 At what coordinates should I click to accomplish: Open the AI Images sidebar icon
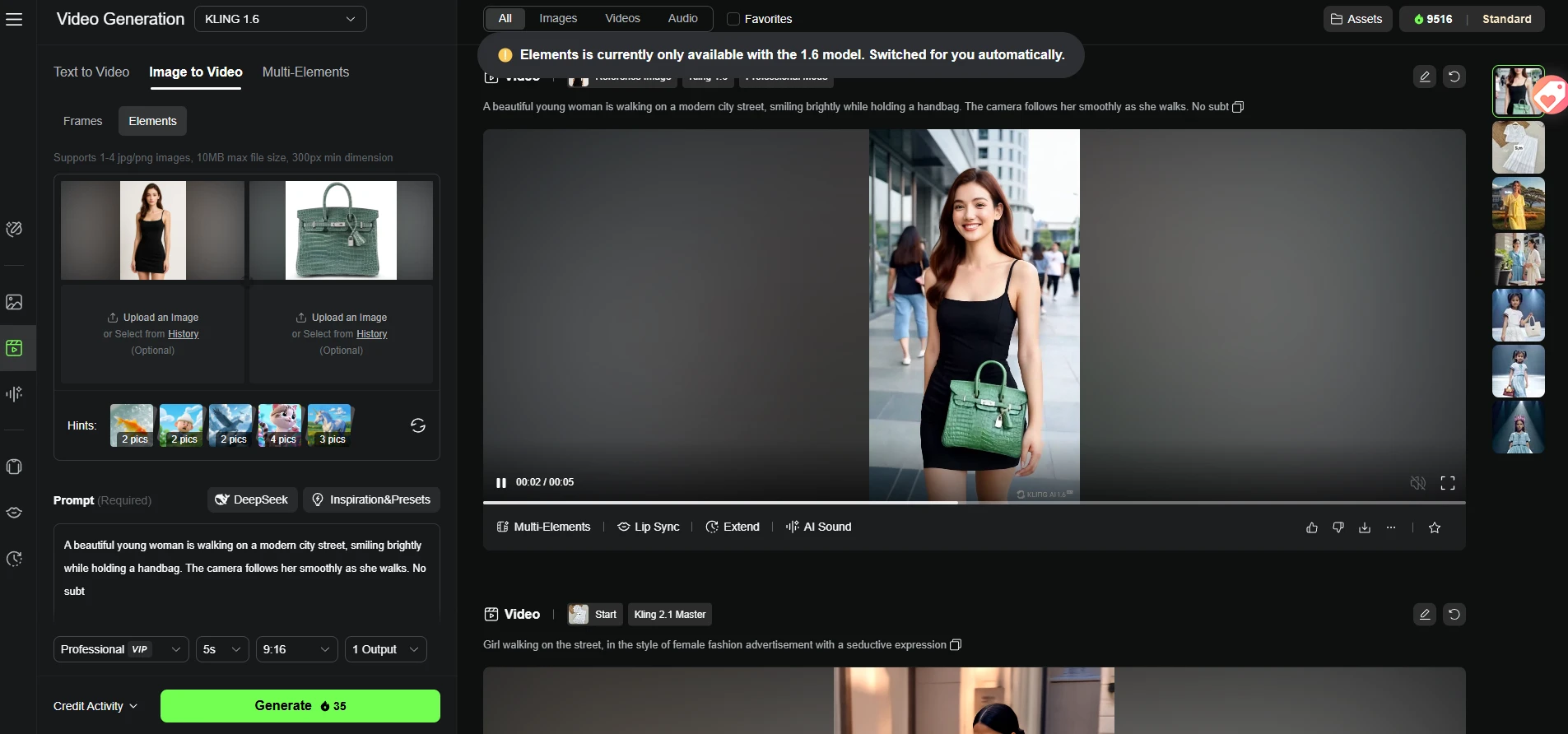[14, 302]
